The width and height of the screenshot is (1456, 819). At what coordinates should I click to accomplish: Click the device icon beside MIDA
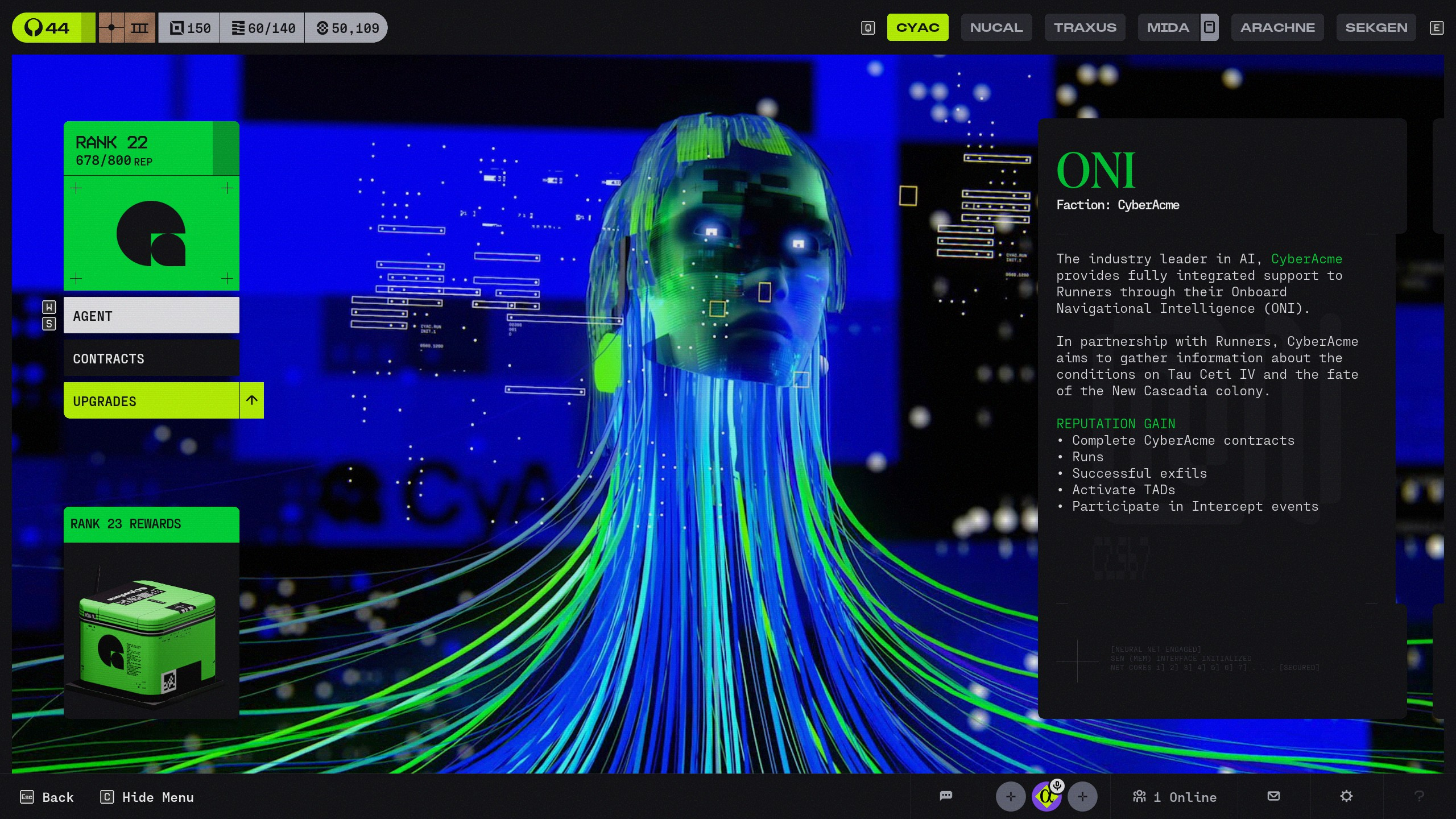(1209, 27)
